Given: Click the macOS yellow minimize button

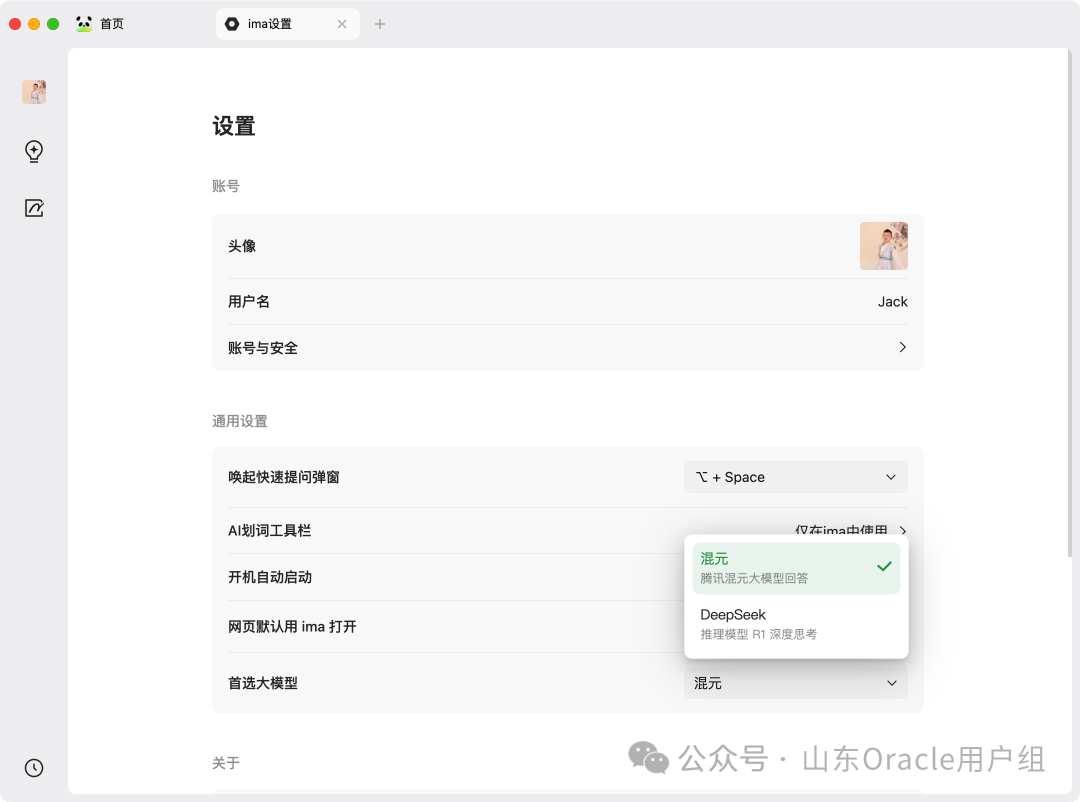Looking at the screenshot, I should click(34, 24).
